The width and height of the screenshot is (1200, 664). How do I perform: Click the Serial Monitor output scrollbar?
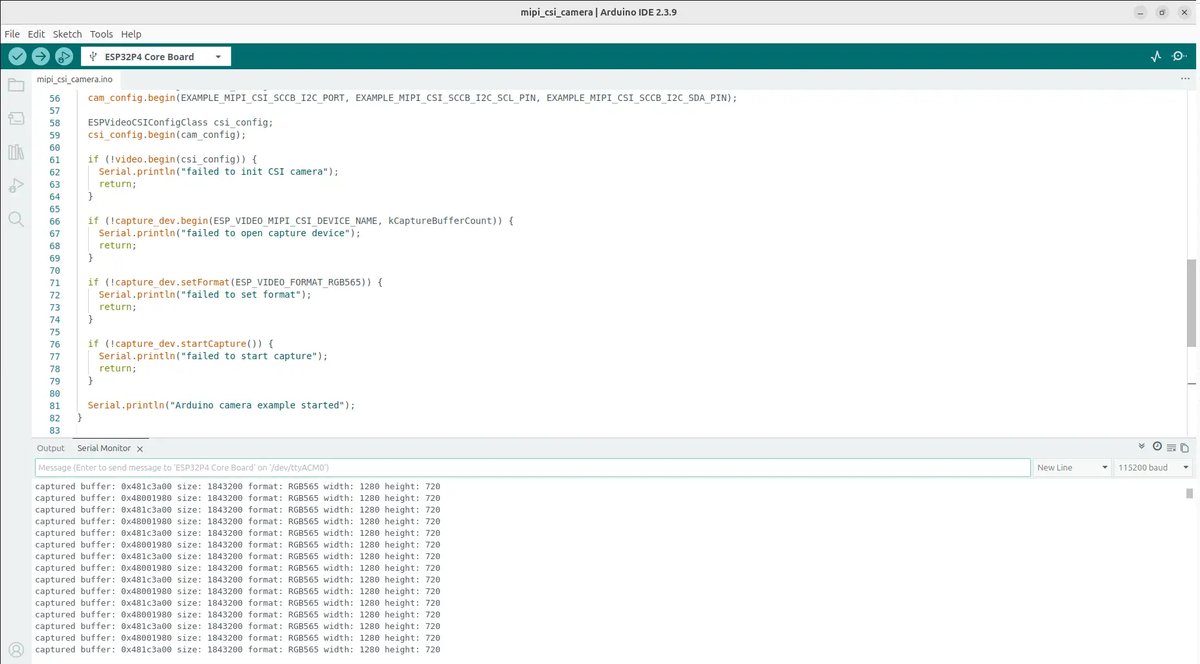(x=1190, y=494)
